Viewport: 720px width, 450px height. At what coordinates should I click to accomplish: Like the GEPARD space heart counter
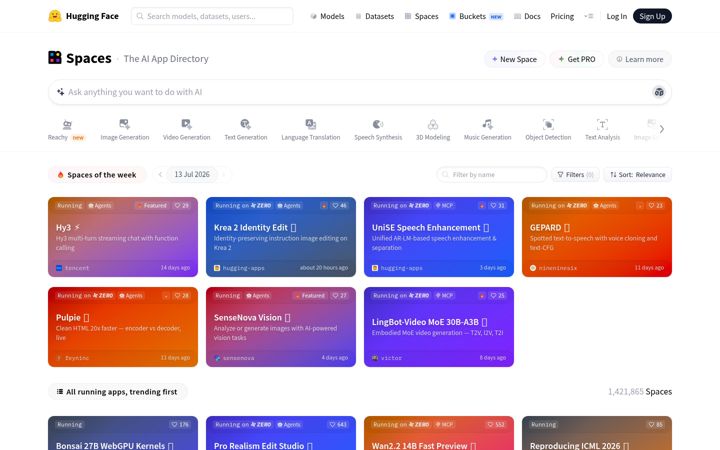tap(656, 206)
